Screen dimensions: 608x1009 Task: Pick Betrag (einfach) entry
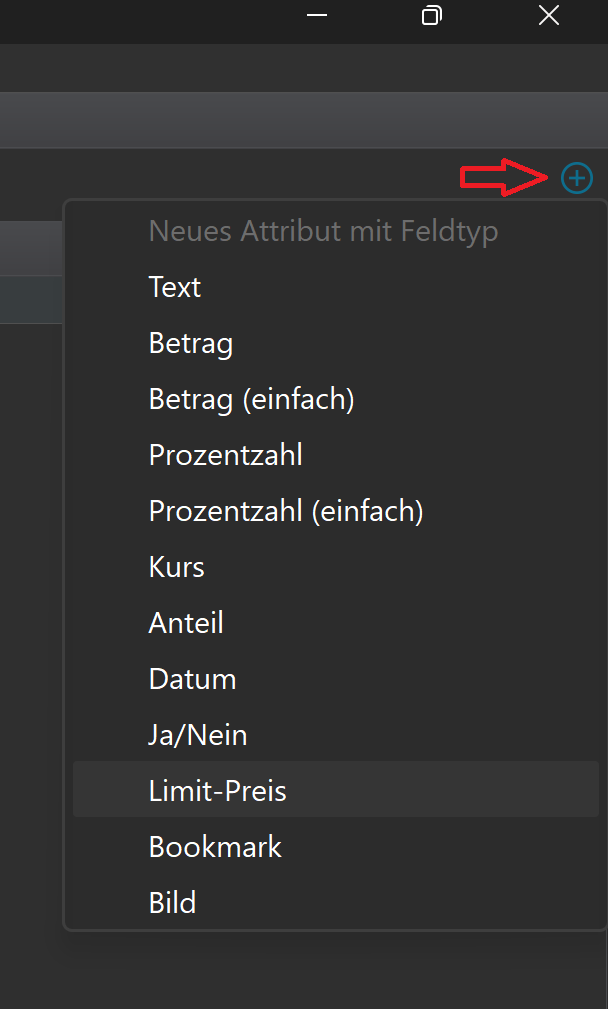click(251, 400)
